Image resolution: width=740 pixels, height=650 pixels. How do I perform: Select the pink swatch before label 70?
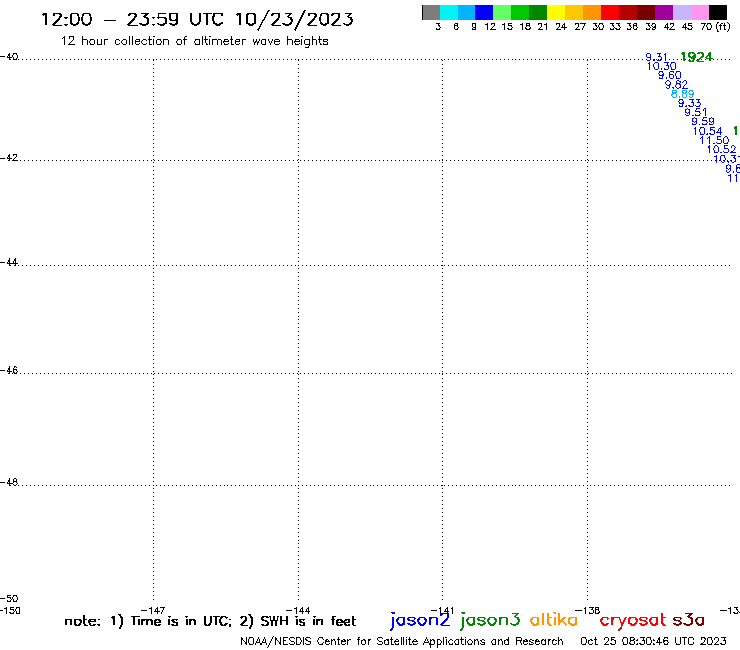click(700, 12)
